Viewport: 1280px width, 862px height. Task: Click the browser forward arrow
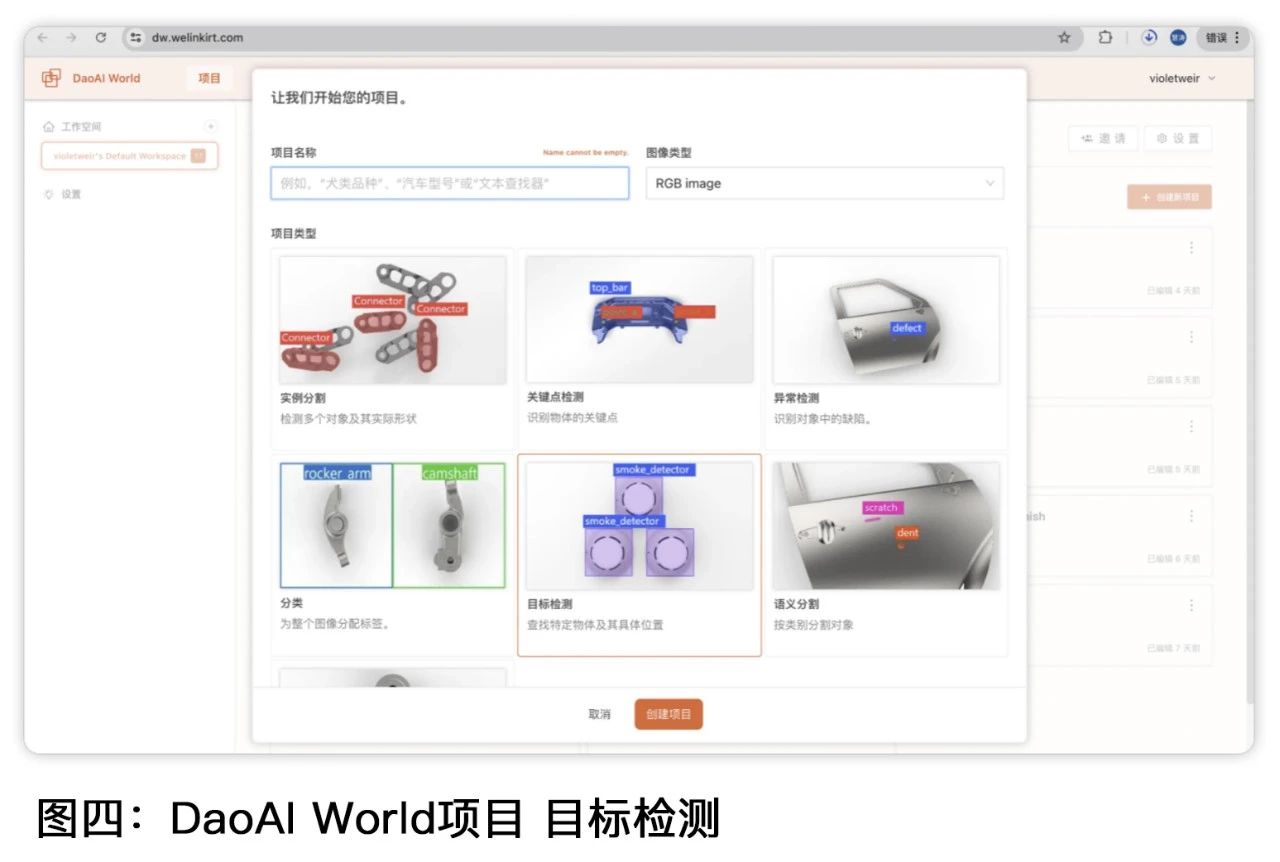pyautogui.click(x=71, y=38)
